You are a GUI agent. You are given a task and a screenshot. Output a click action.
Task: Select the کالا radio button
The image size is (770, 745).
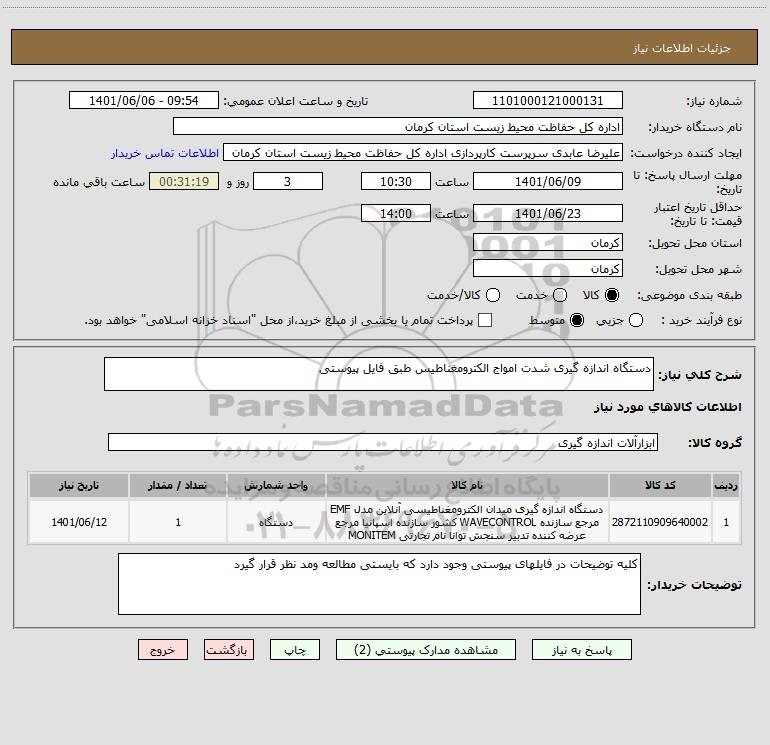click(612, 295)
